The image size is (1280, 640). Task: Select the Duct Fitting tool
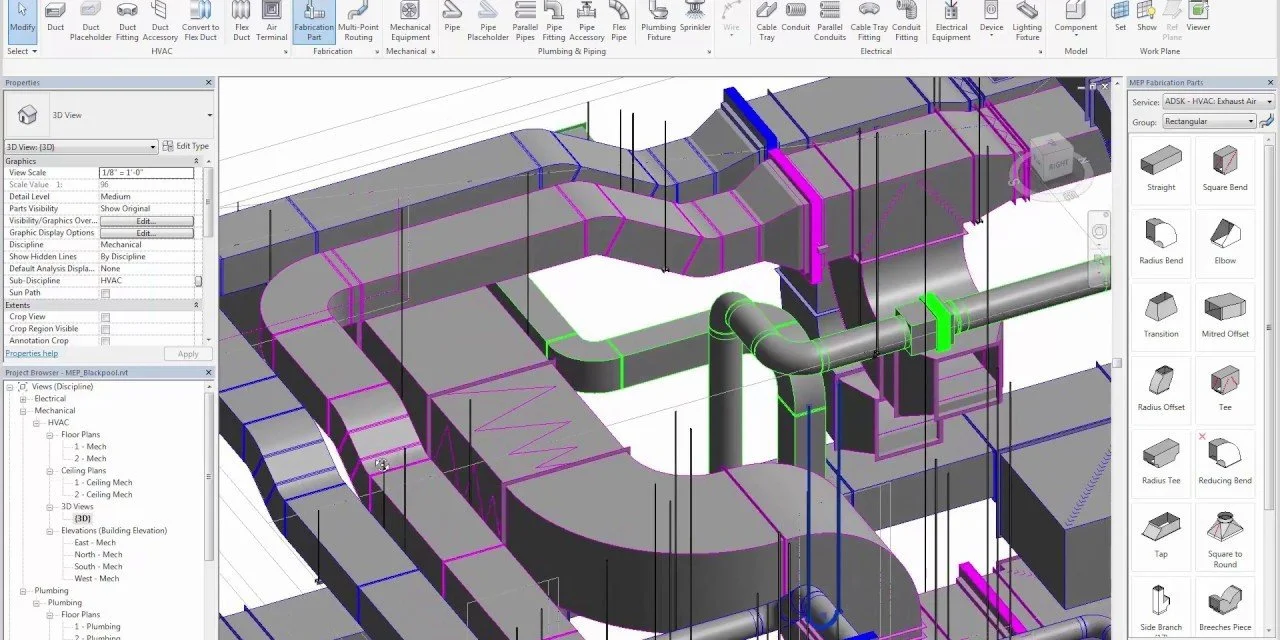pos(127,20)
